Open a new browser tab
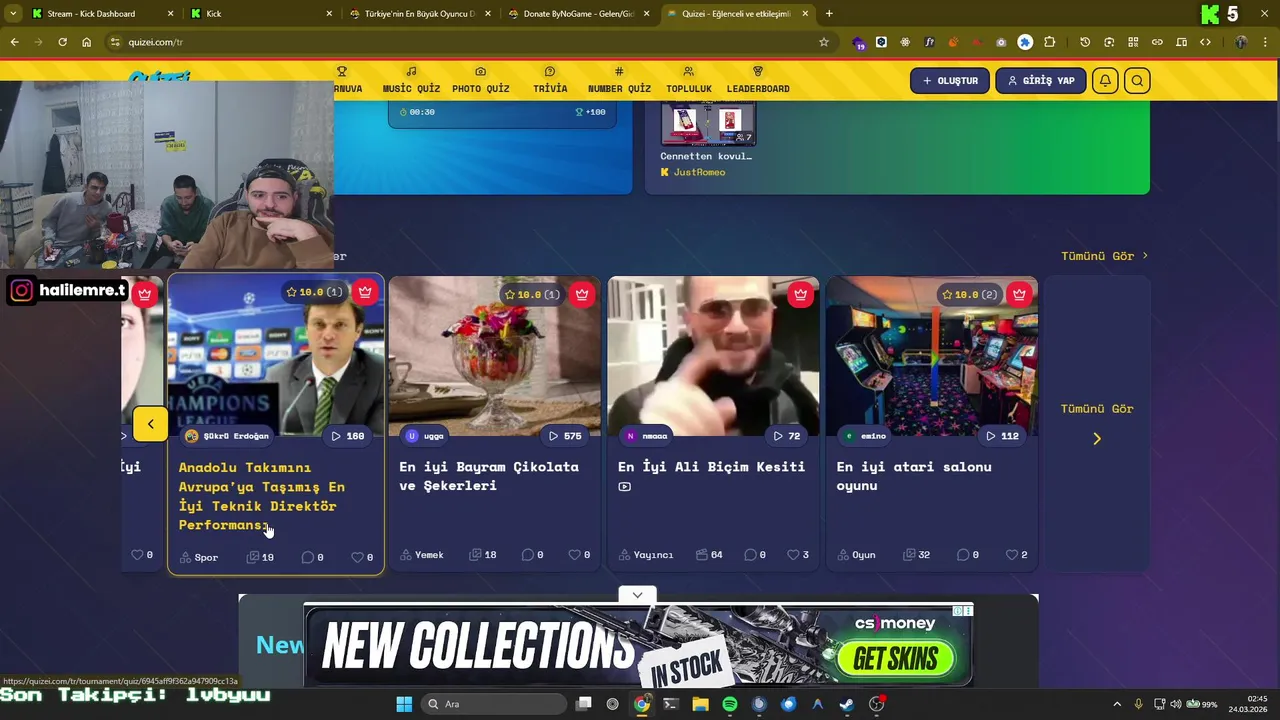The height and width of the screenshot is (720, 1280). (829, 14)
